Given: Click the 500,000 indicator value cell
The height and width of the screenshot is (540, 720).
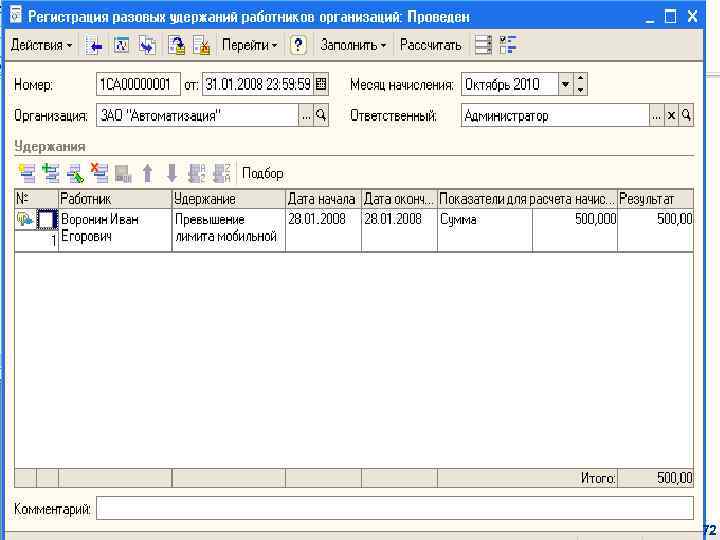Looking at the screenshot, I should coord(575,230).
